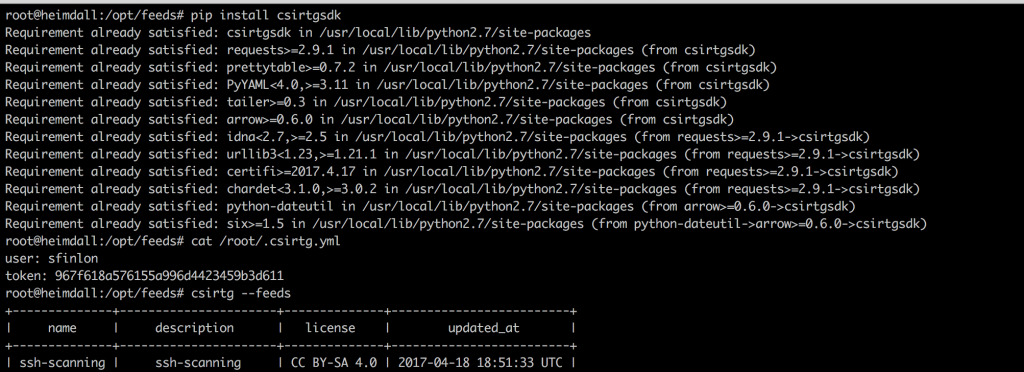Click the prettytable>=0.7.2 requirement line
Screen dimensions: 1024x372
coord(391,67)
